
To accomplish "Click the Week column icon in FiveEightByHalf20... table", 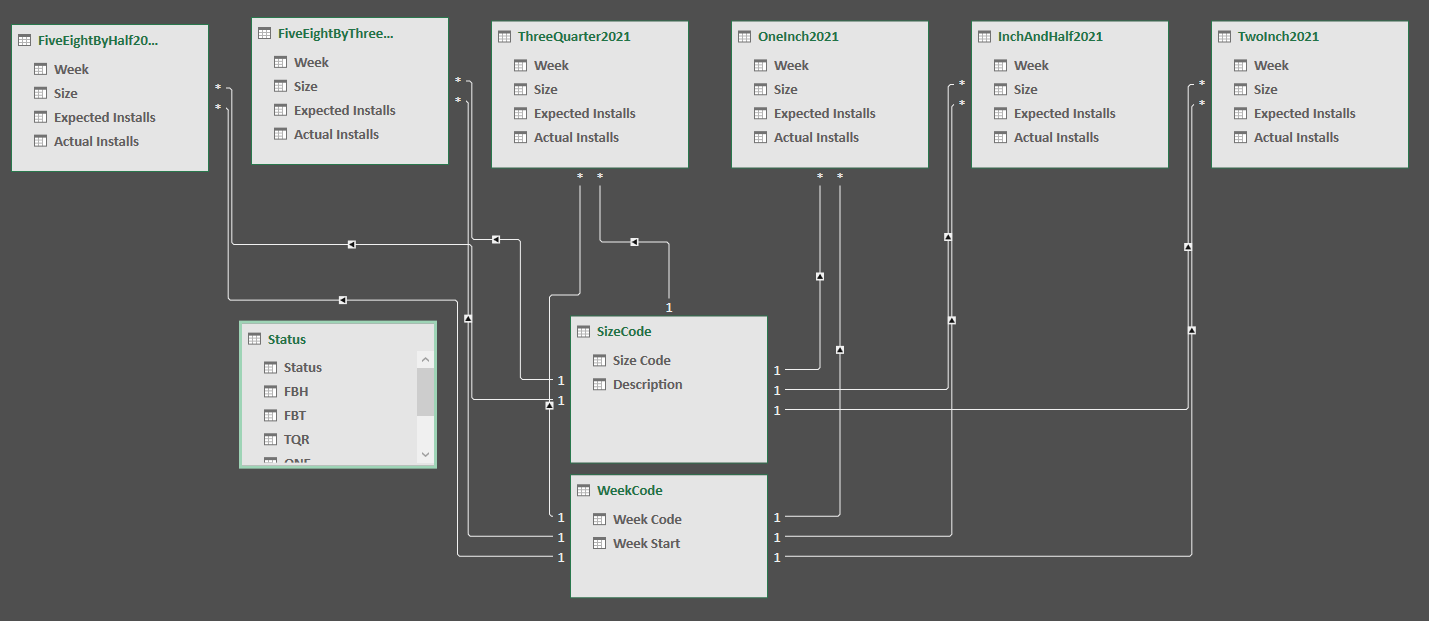I will [x=41, y=70].
